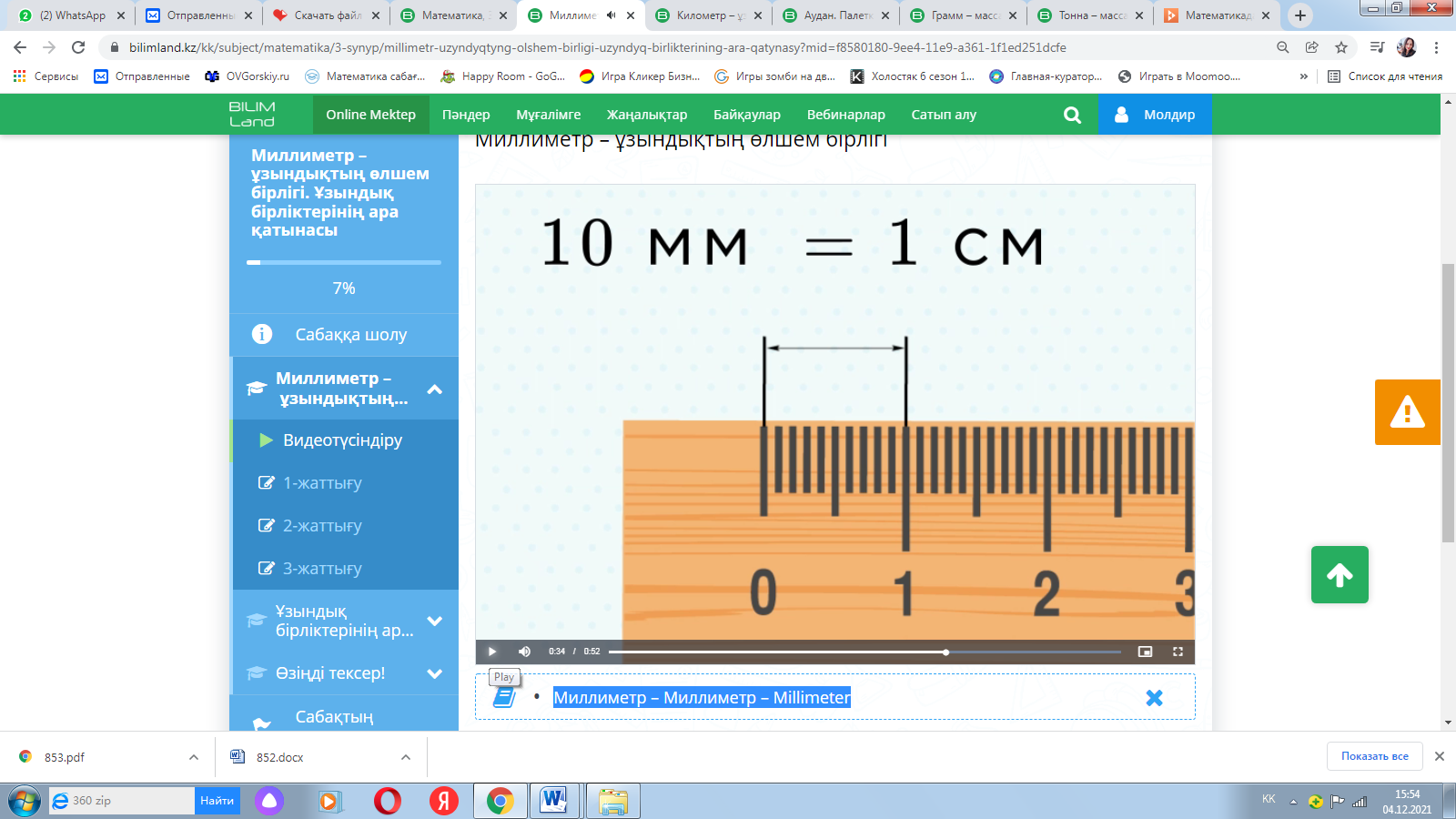
Task: Open download options for 853.pdf
Action: point(194,757)
